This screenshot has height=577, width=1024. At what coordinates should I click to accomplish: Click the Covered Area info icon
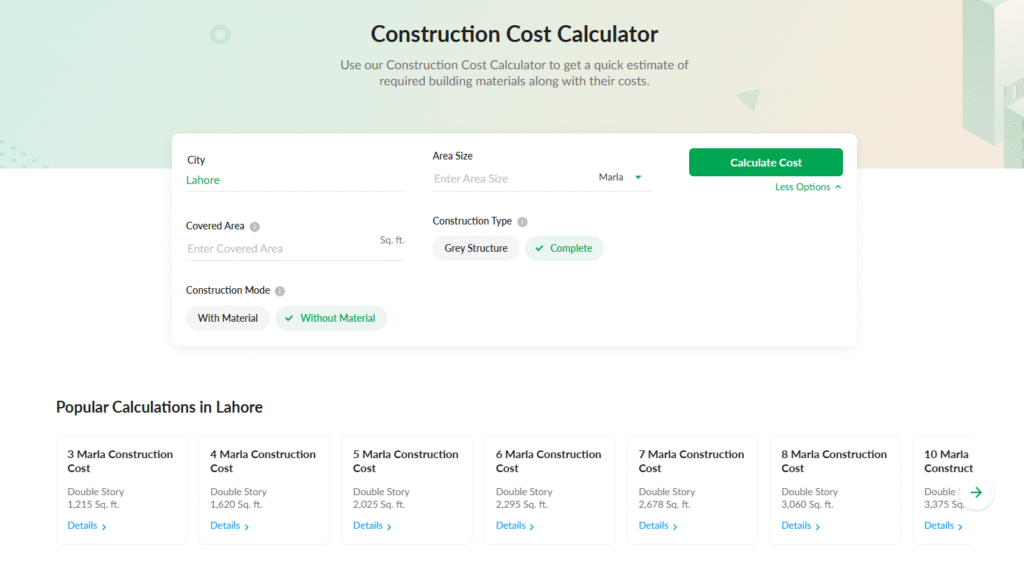point(255,227)
